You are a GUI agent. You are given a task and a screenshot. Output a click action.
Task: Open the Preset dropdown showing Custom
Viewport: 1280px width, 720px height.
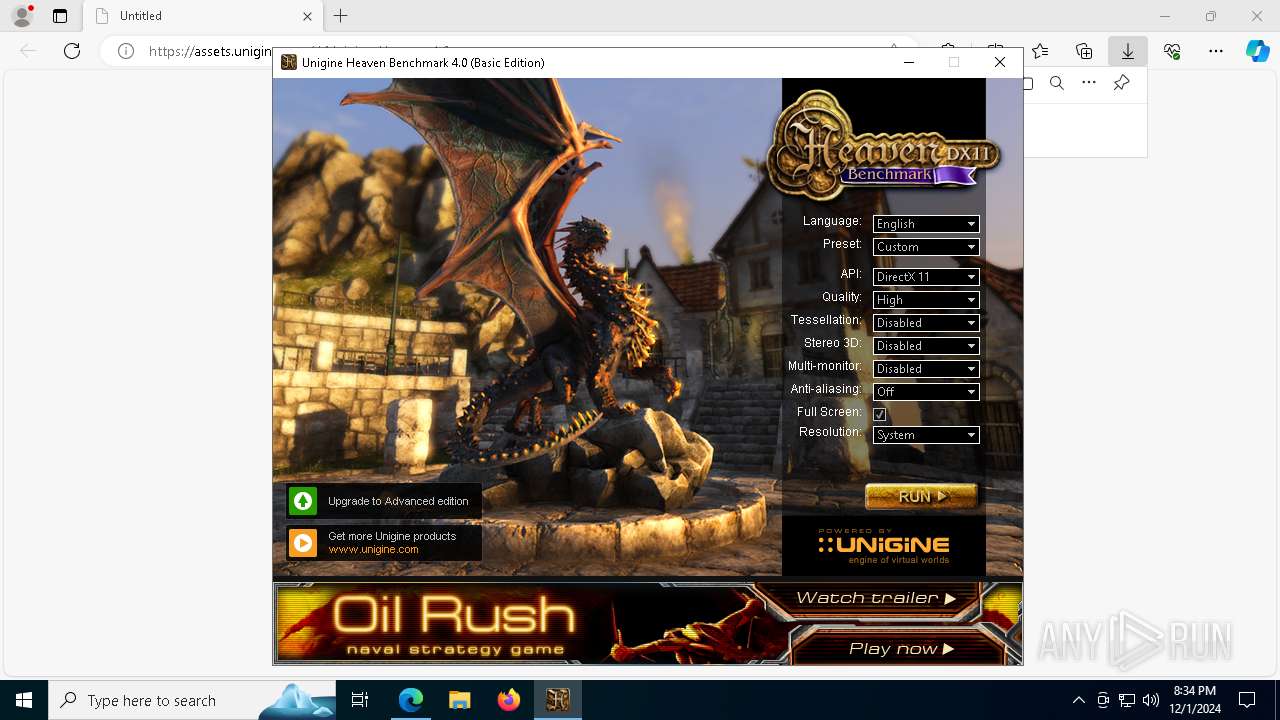pyautogui.click(x=925, y=247)
